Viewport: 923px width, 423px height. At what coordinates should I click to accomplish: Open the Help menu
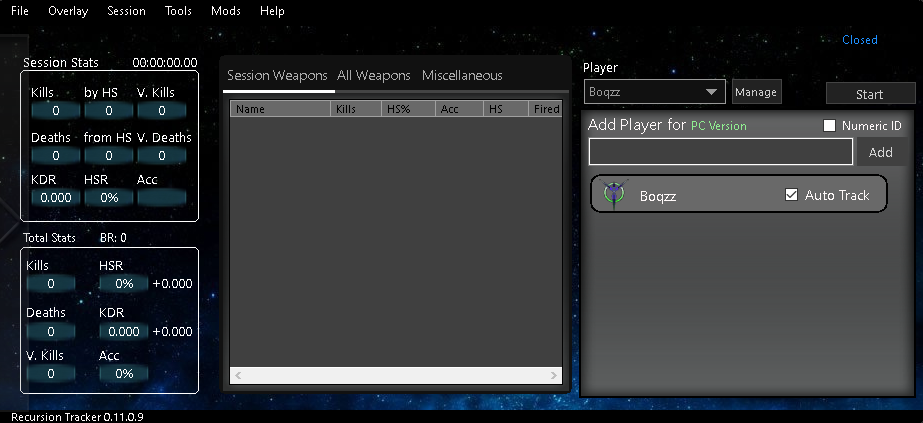(272, 11)
